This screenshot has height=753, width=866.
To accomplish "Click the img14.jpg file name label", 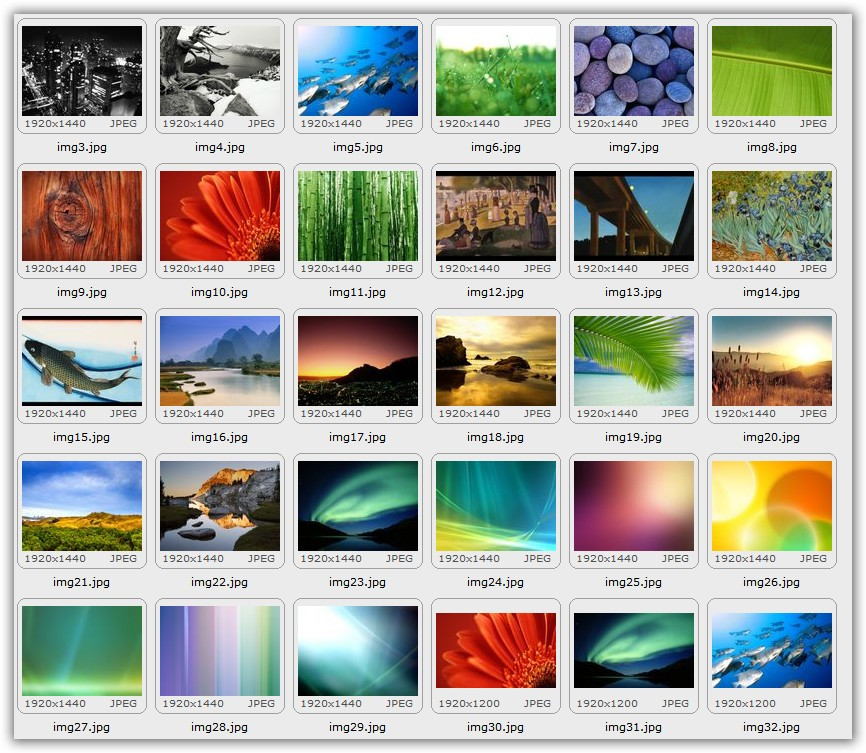I will pos(772,292).
